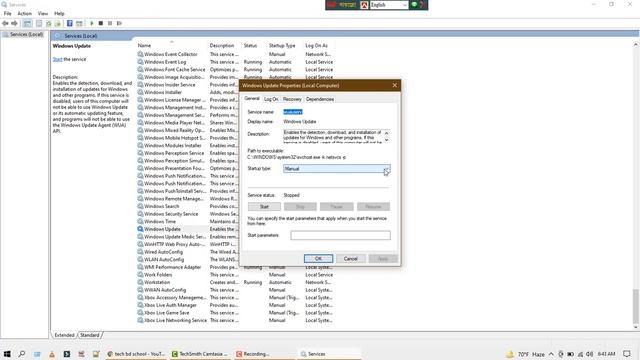
Task: Switch to the Recovery tab
Action: (292, 99)
